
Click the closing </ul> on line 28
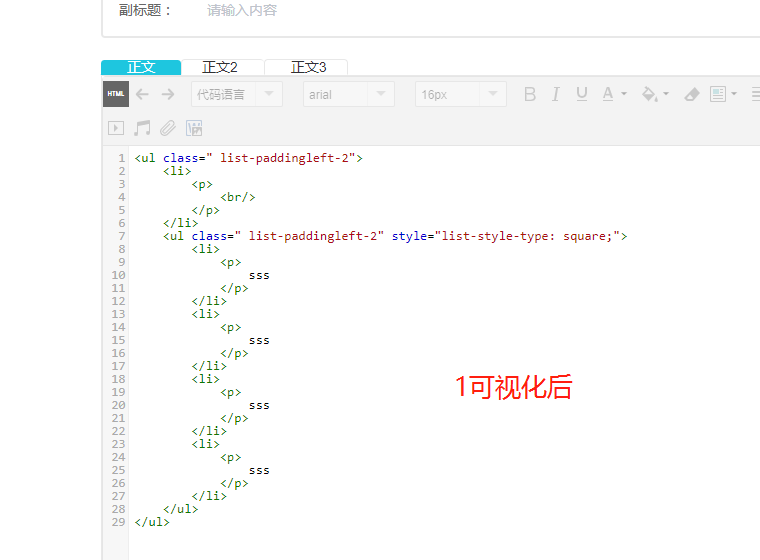180,509
